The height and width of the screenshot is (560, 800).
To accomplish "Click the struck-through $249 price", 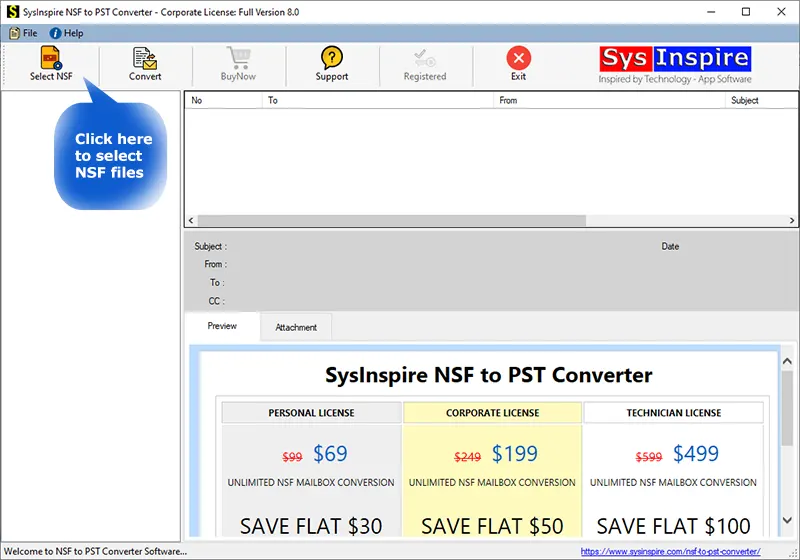I will 467,457.
